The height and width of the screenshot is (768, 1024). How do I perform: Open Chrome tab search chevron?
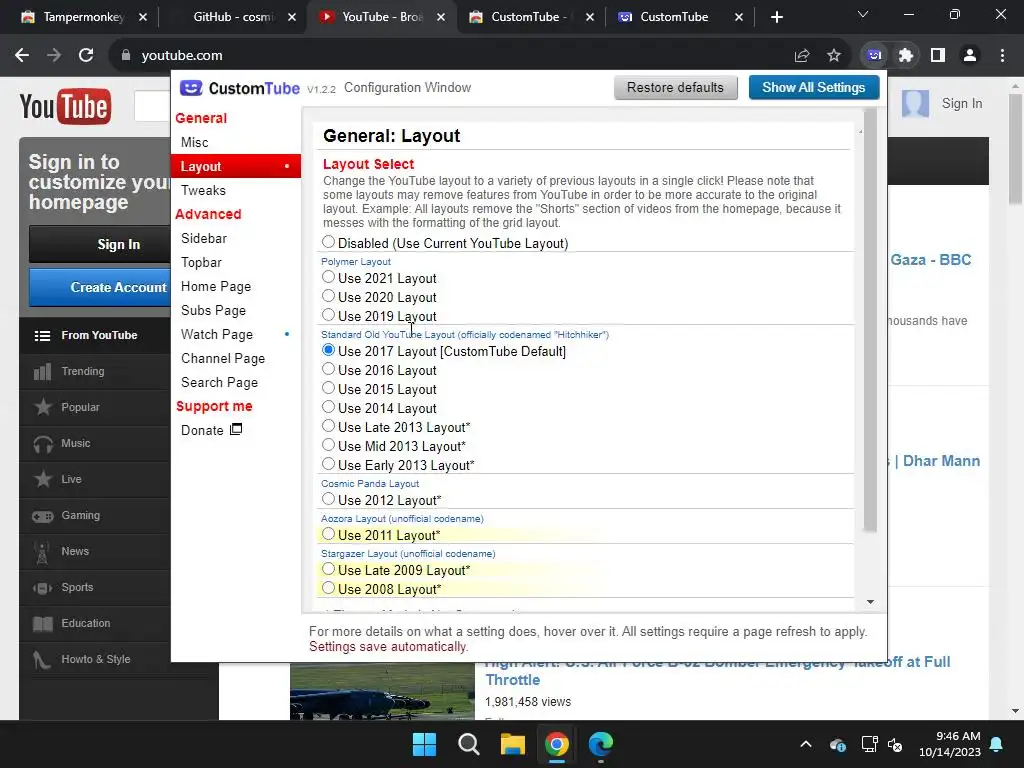[x=863, y=14]
